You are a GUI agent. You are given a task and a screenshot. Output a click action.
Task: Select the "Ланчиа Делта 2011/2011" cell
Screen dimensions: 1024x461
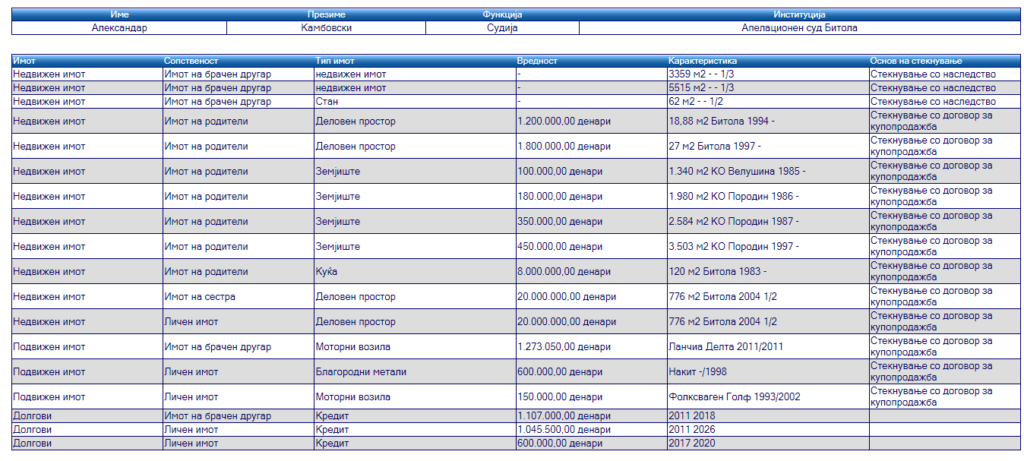tap(723, 347)
